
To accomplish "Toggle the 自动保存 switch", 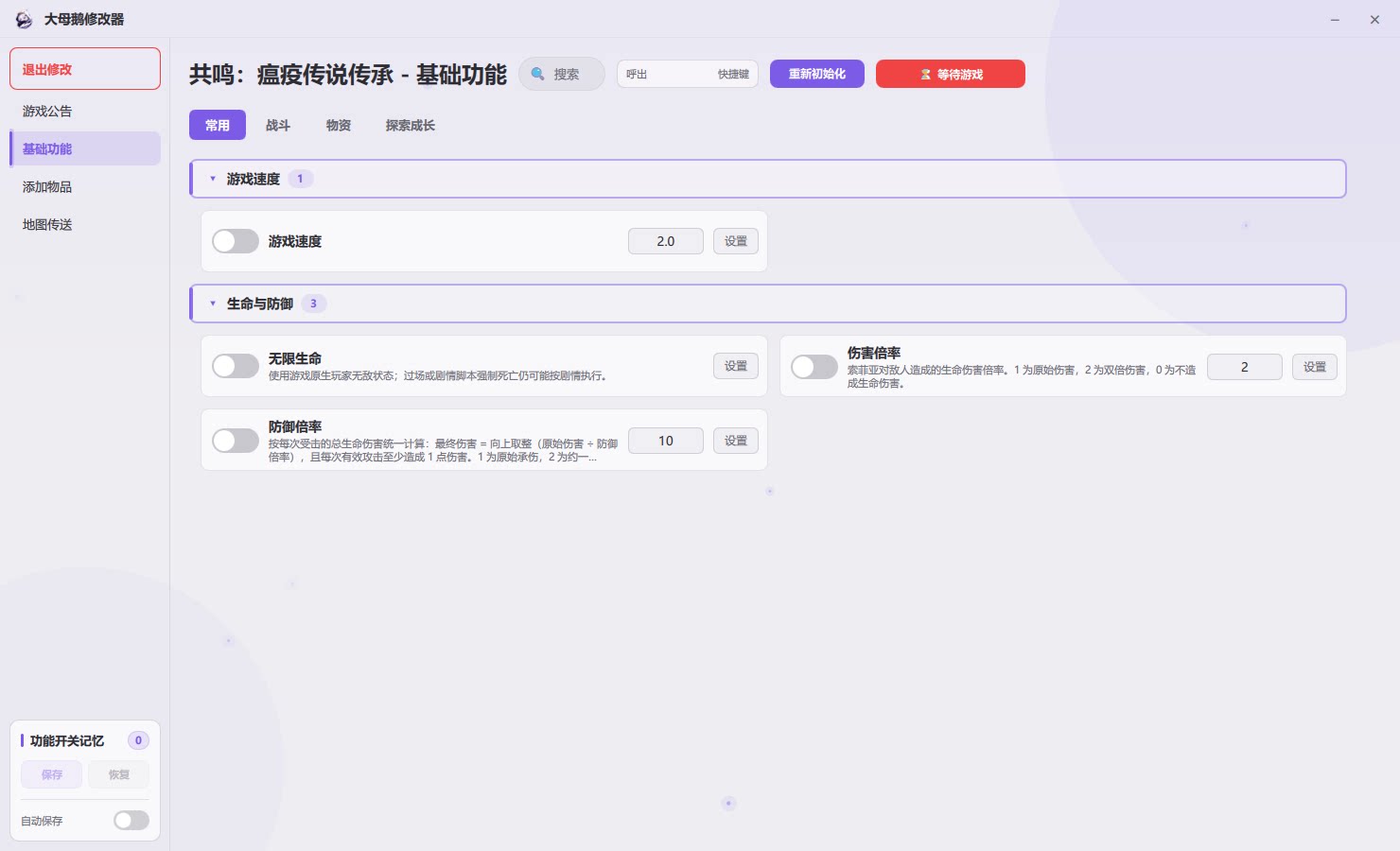I will [131, 821].
